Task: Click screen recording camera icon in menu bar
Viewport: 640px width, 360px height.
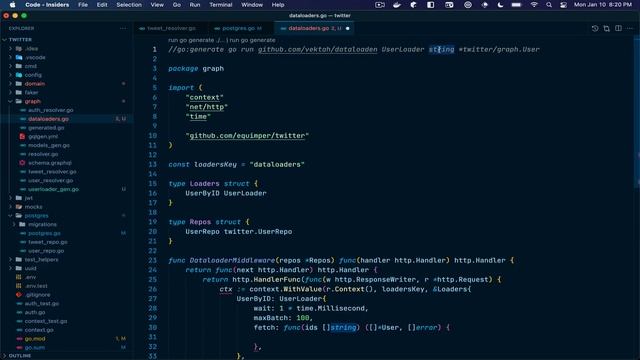Action: 380,5
